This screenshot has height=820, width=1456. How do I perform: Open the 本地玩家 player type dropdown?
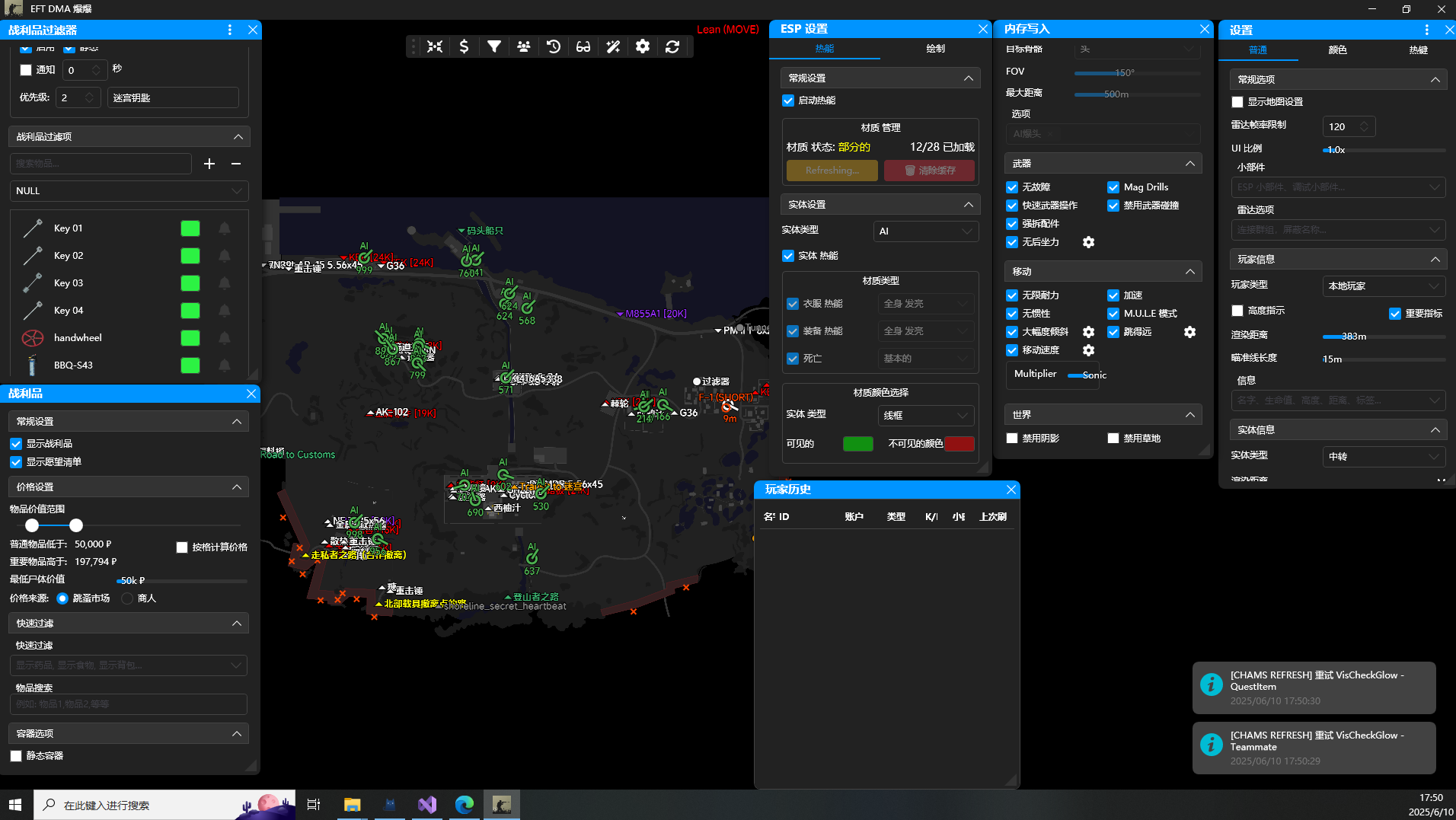(x=1384, y=286)
